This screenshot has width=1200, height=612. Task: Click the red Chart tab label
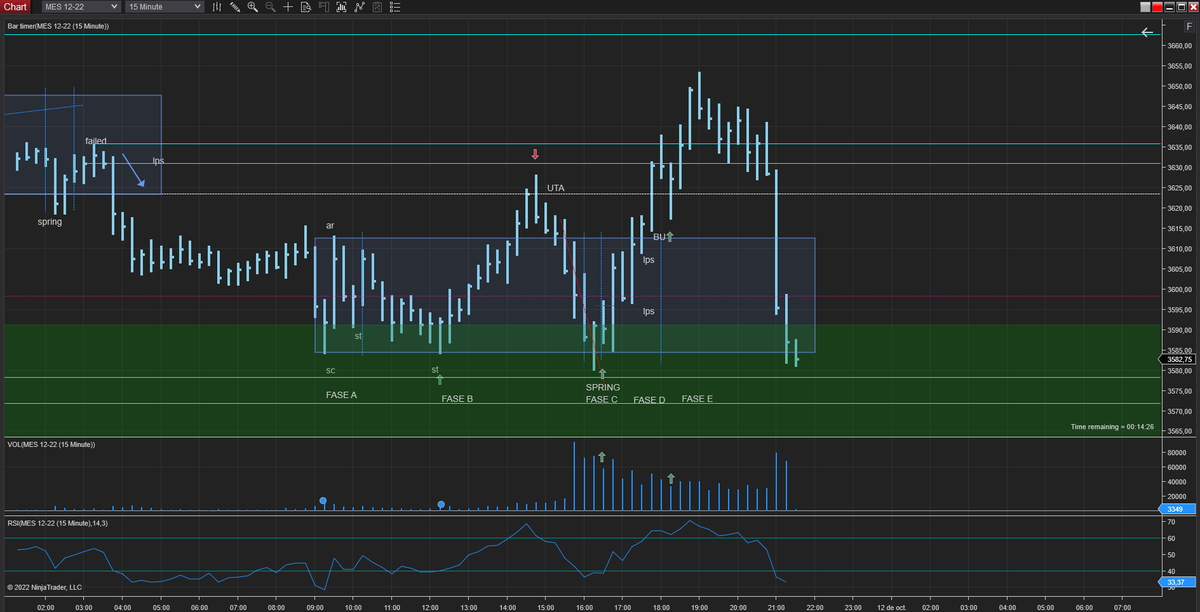pos(15,7)
